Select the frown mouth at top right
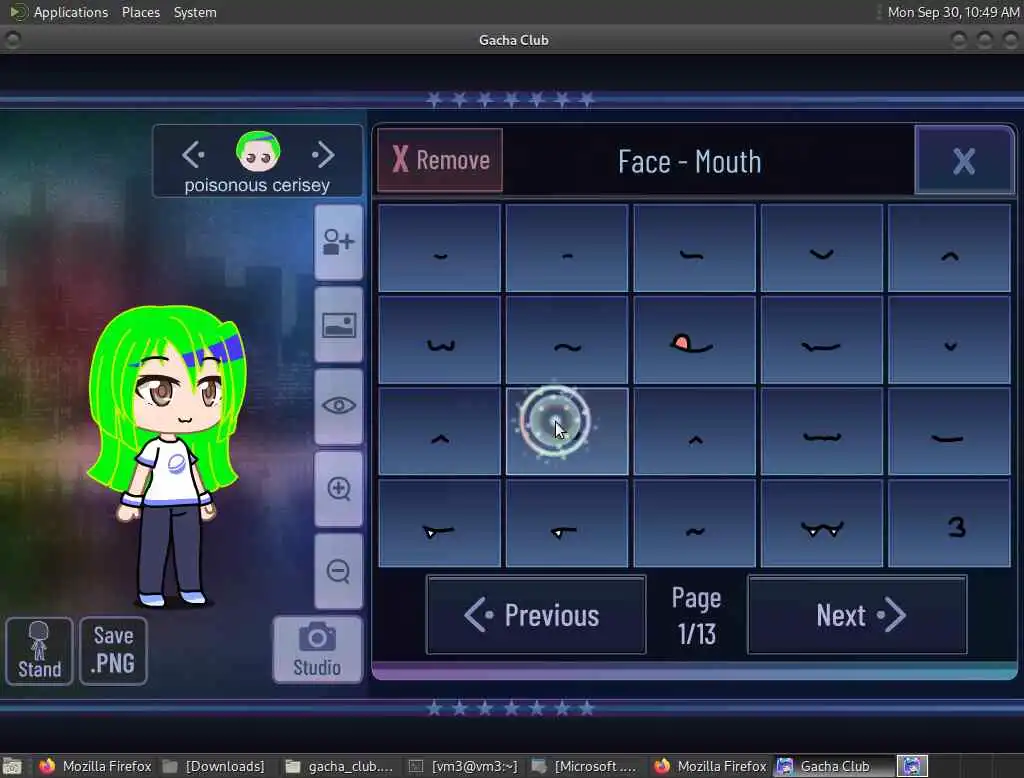The height and width of the screenshot is (778, 1024). (949, 248)
